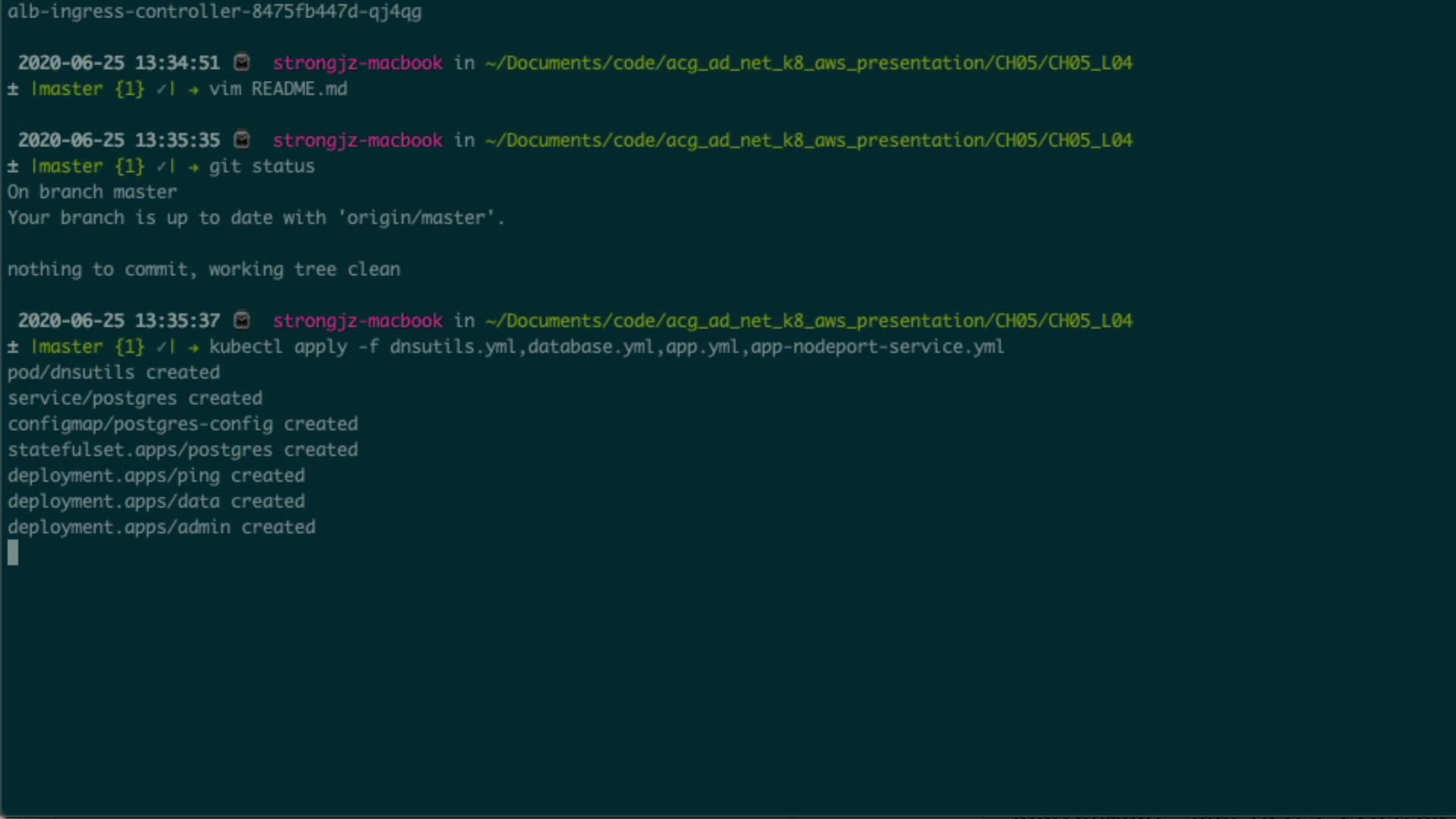Viewport: 1456px width, 819px height.
Task: Click the 'pod/dnsutils created' output line
Action: point(114,373)
